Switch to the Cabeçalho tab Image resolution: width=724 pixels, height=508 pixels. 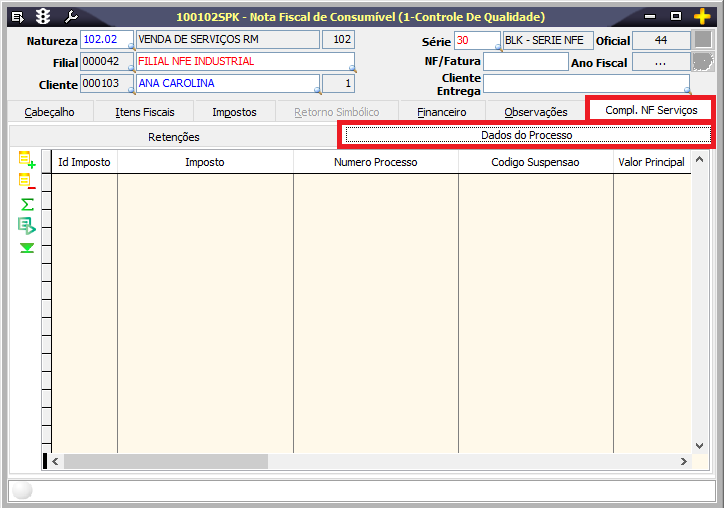pyautogui.click(x=50, y=112)
